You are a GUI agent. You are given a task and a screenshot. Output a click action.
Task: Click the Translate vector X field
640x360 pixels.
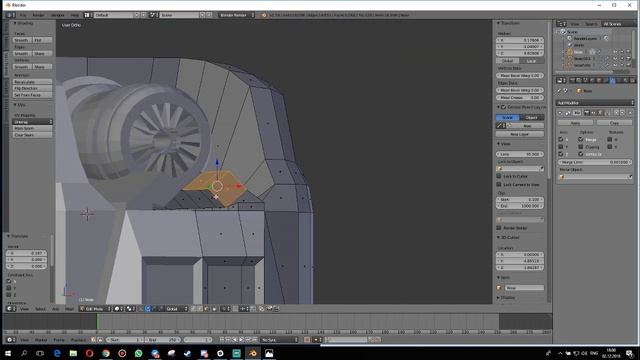tap(27, 253)
